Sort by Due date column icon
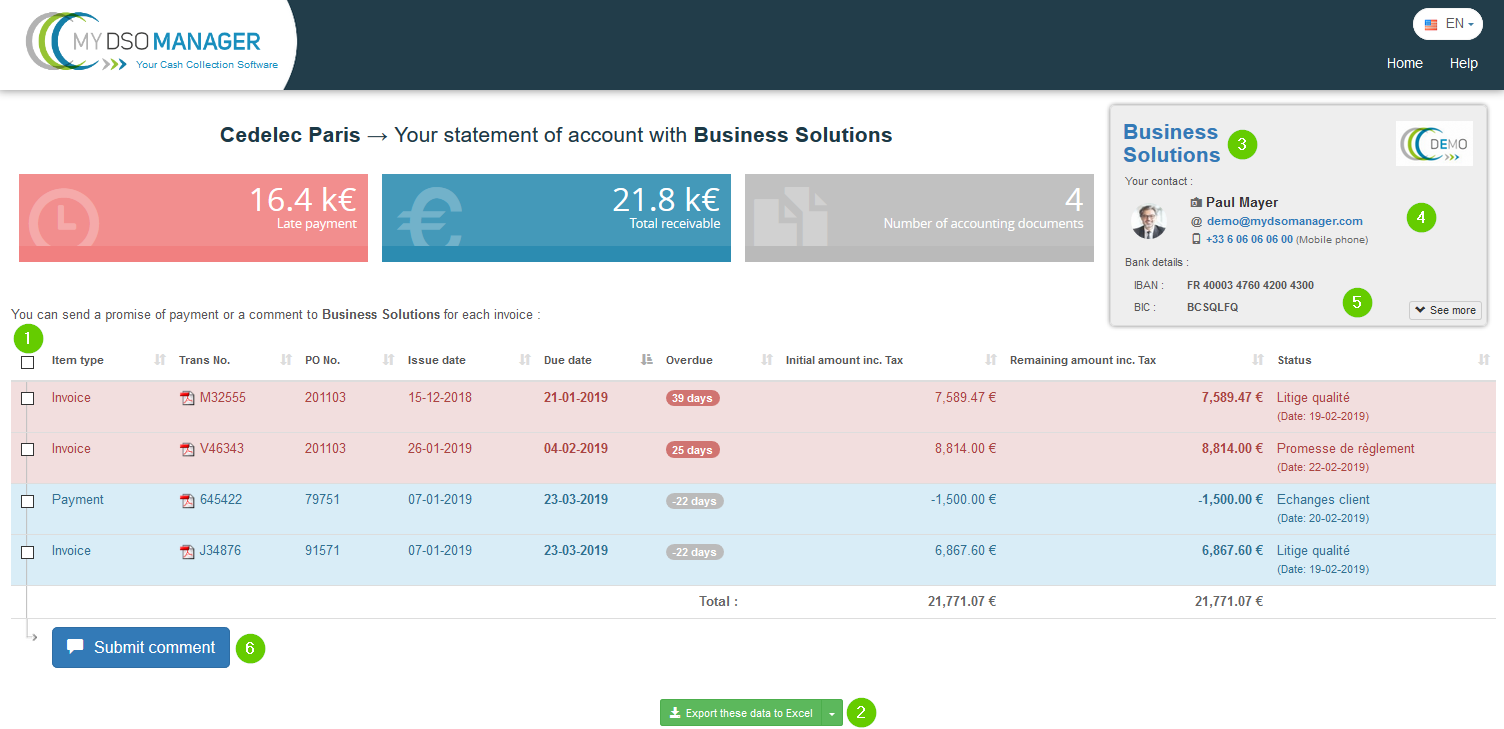 (646, 360)
